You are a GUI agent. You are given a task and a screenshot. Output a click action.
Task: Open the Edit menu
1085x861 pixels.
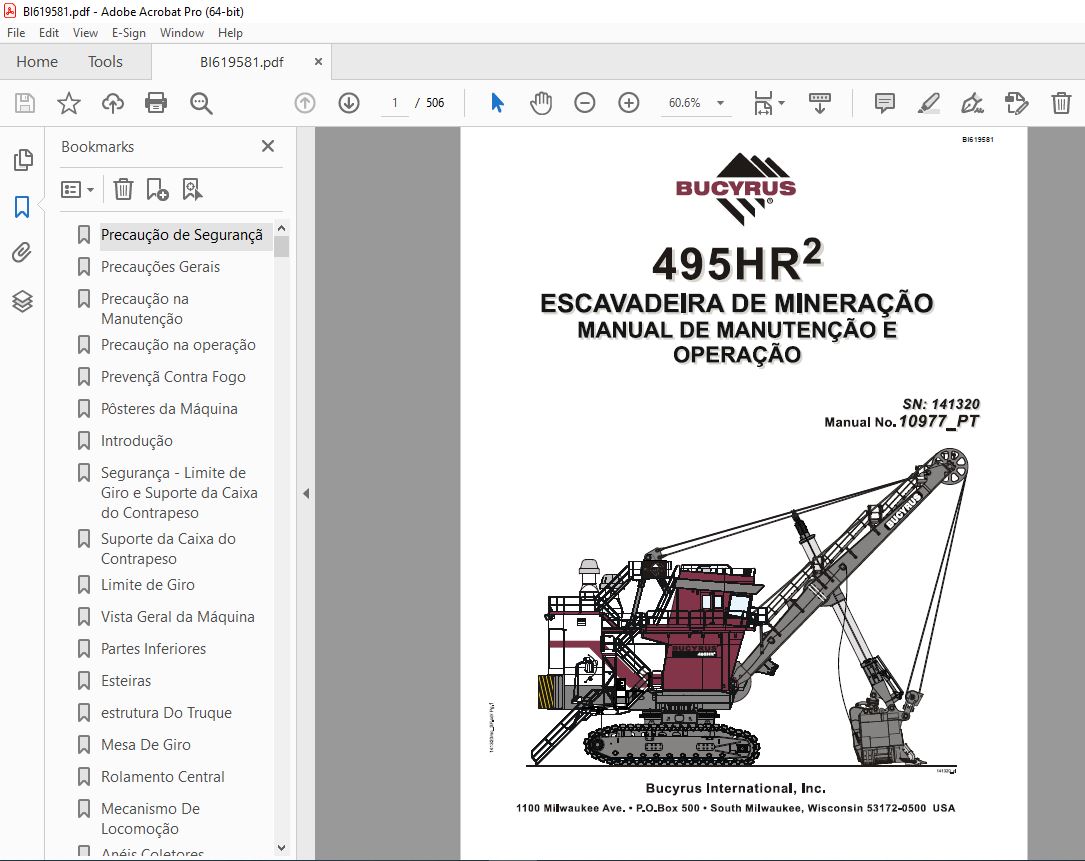click(48, 33)
